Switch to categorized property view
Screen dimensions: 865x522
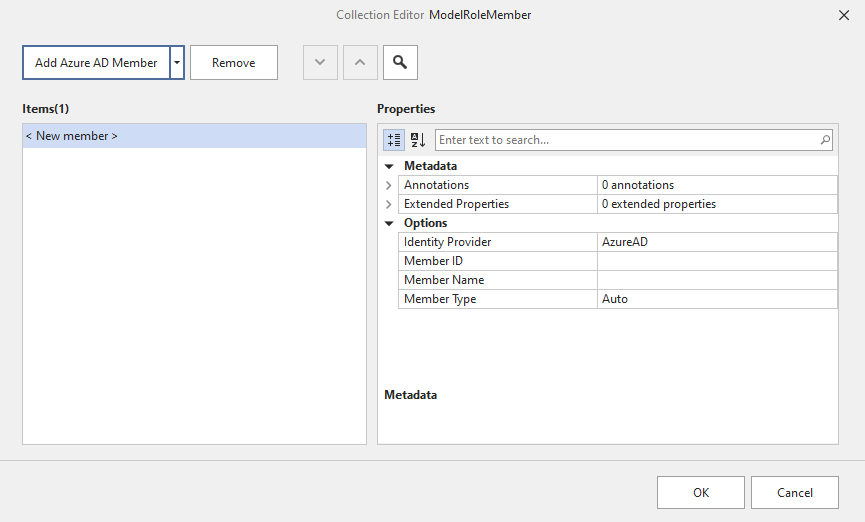[x=394, y=140]
